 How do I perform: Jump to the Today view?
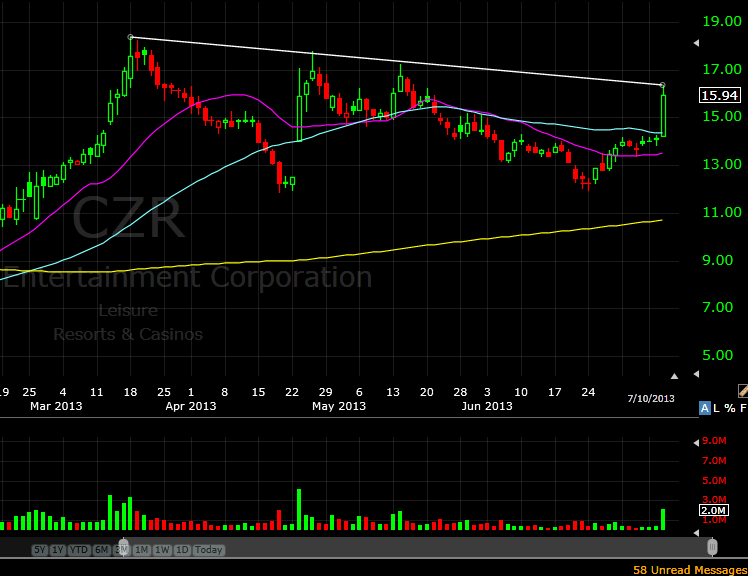coord(208,550)
